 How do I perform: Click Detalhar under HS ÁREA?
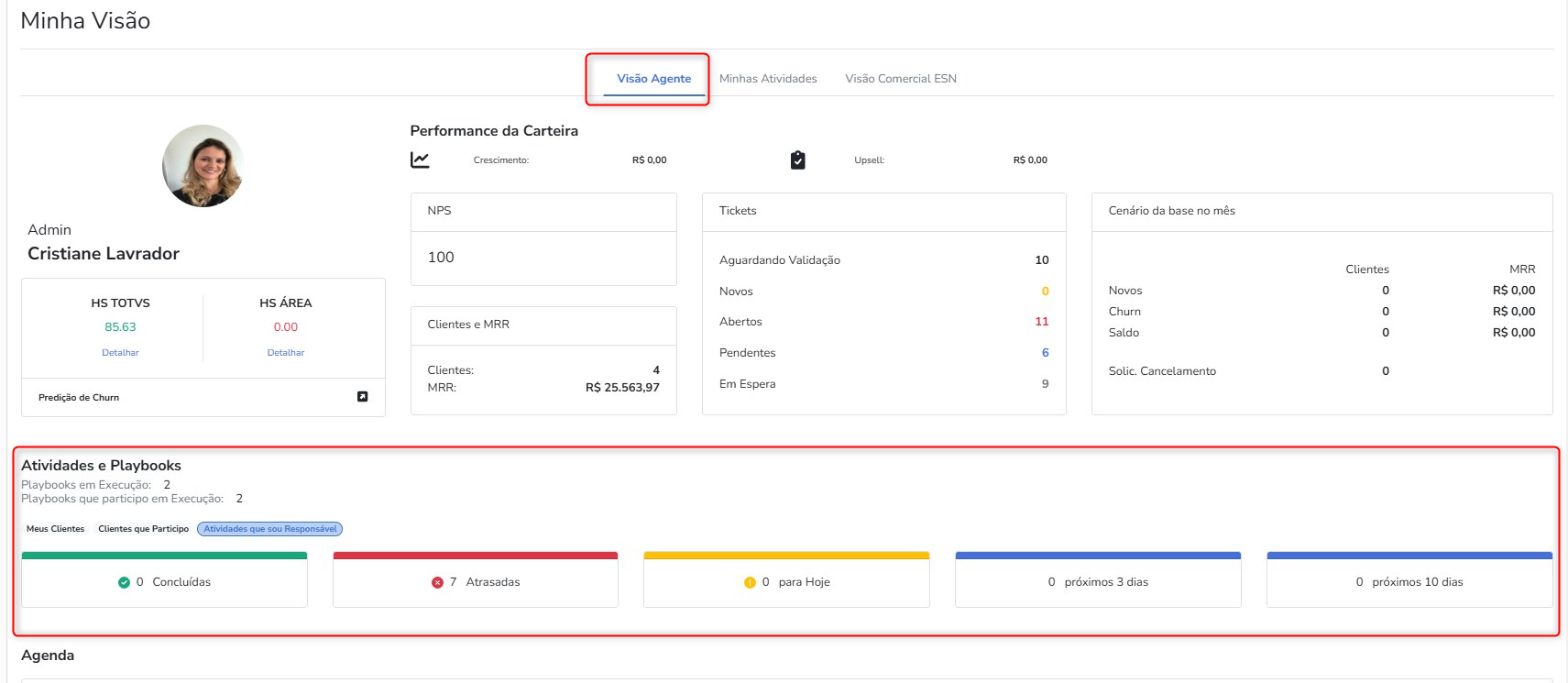click(286, 353)
